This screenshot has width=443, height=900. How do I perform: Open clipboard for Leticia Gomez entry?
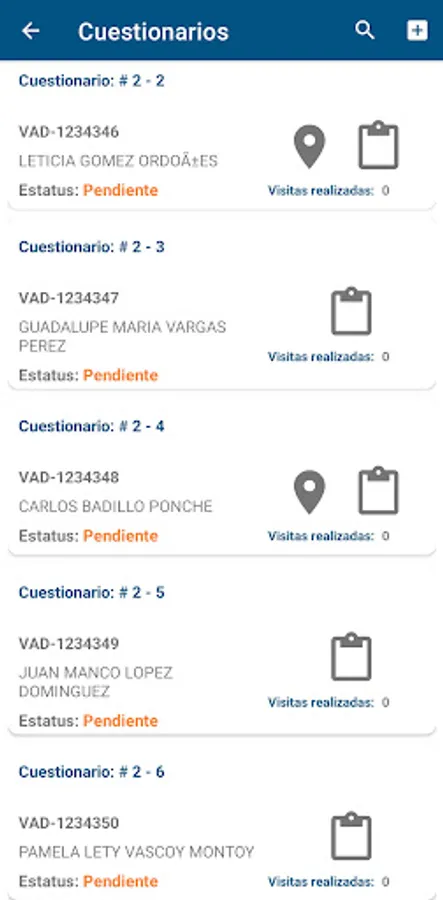[x=378, y=145]
